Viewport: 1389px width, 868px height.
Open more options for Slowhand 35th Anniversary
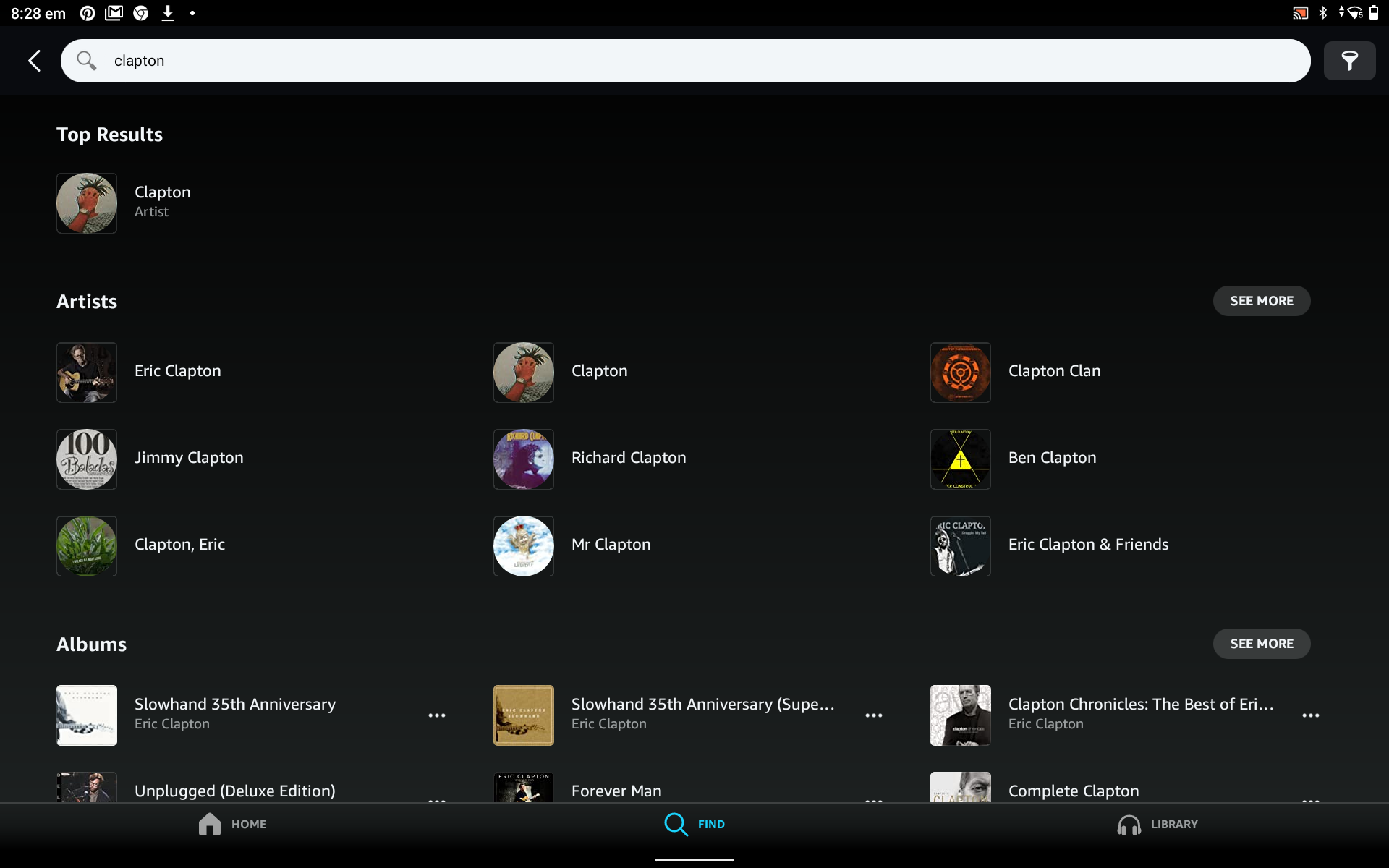(x=437, y=715)
